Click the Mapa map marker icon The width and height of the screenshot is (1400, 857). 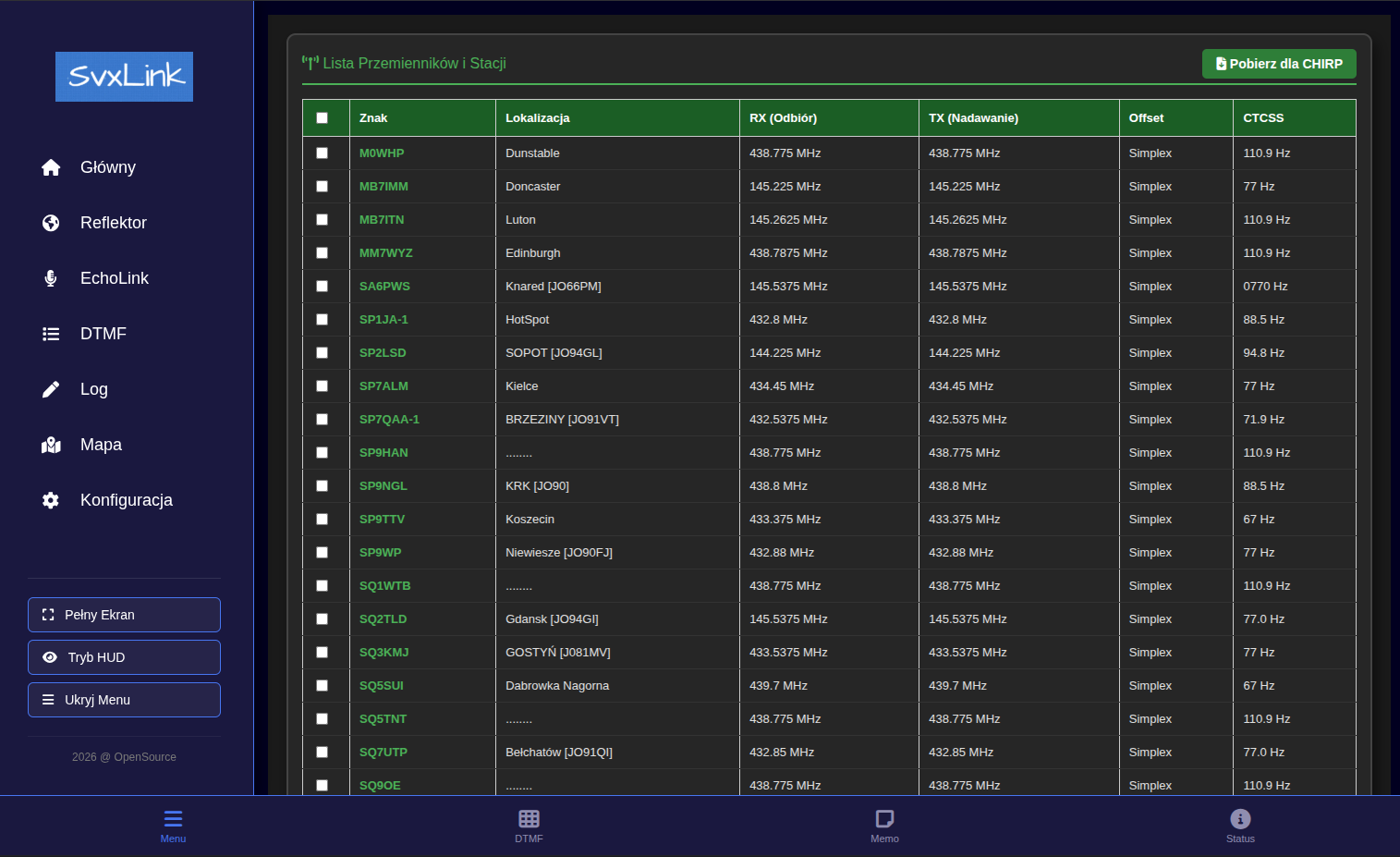(51, 445)
